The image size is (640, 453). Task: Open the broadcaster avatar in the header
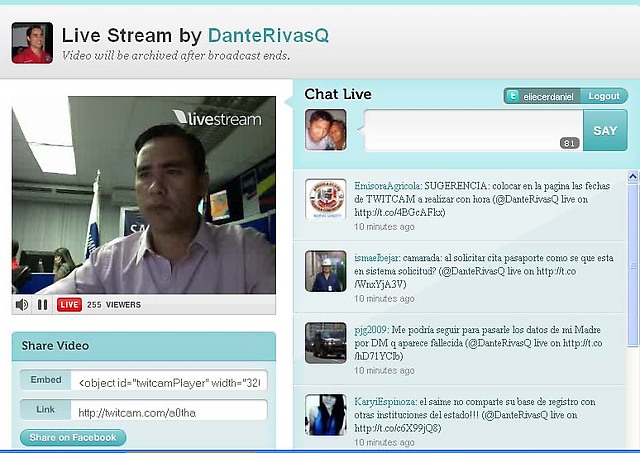32,43
